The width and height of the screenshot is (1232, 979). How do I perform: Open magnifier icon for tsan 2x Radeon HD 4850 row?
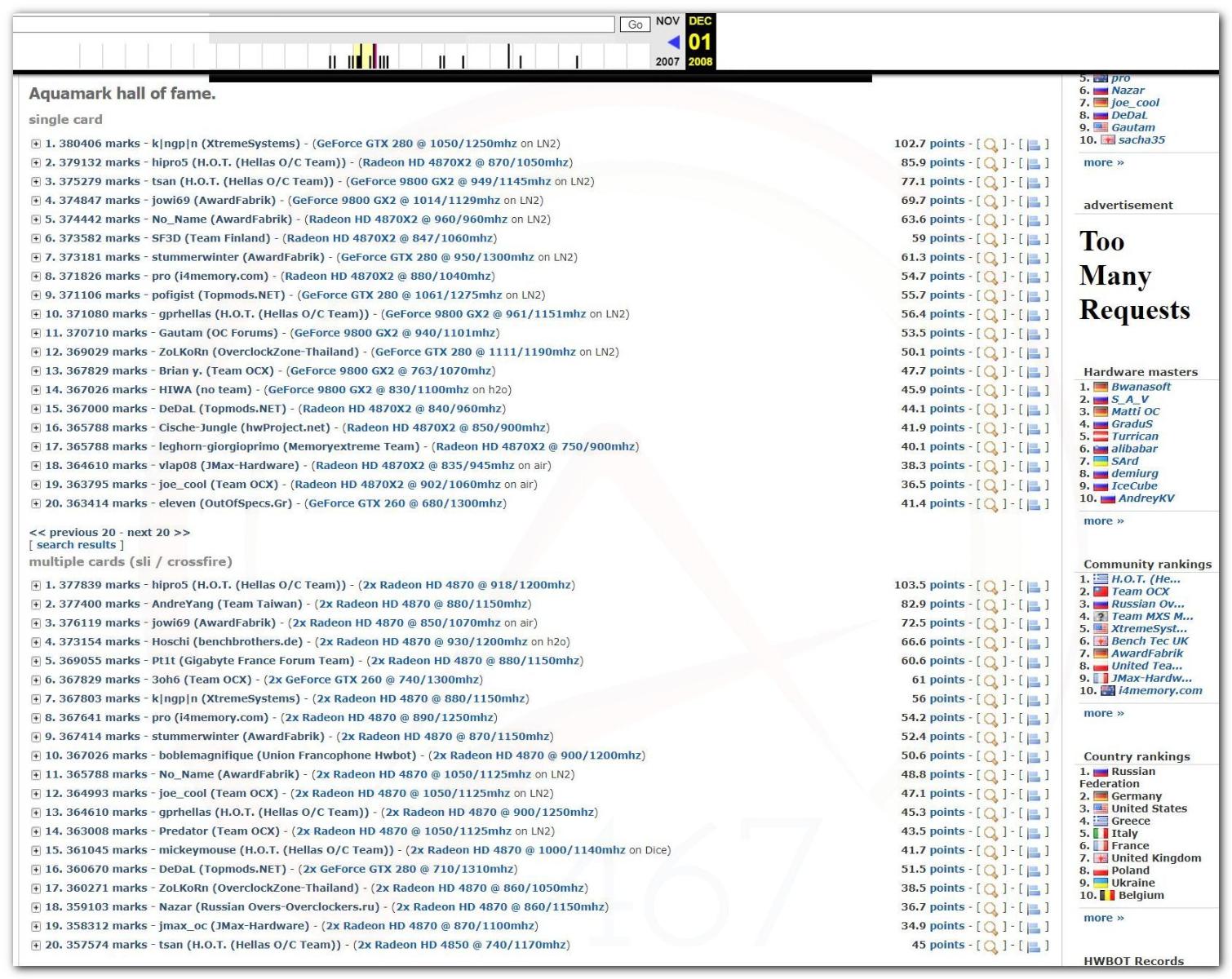[x=990, y=946]
